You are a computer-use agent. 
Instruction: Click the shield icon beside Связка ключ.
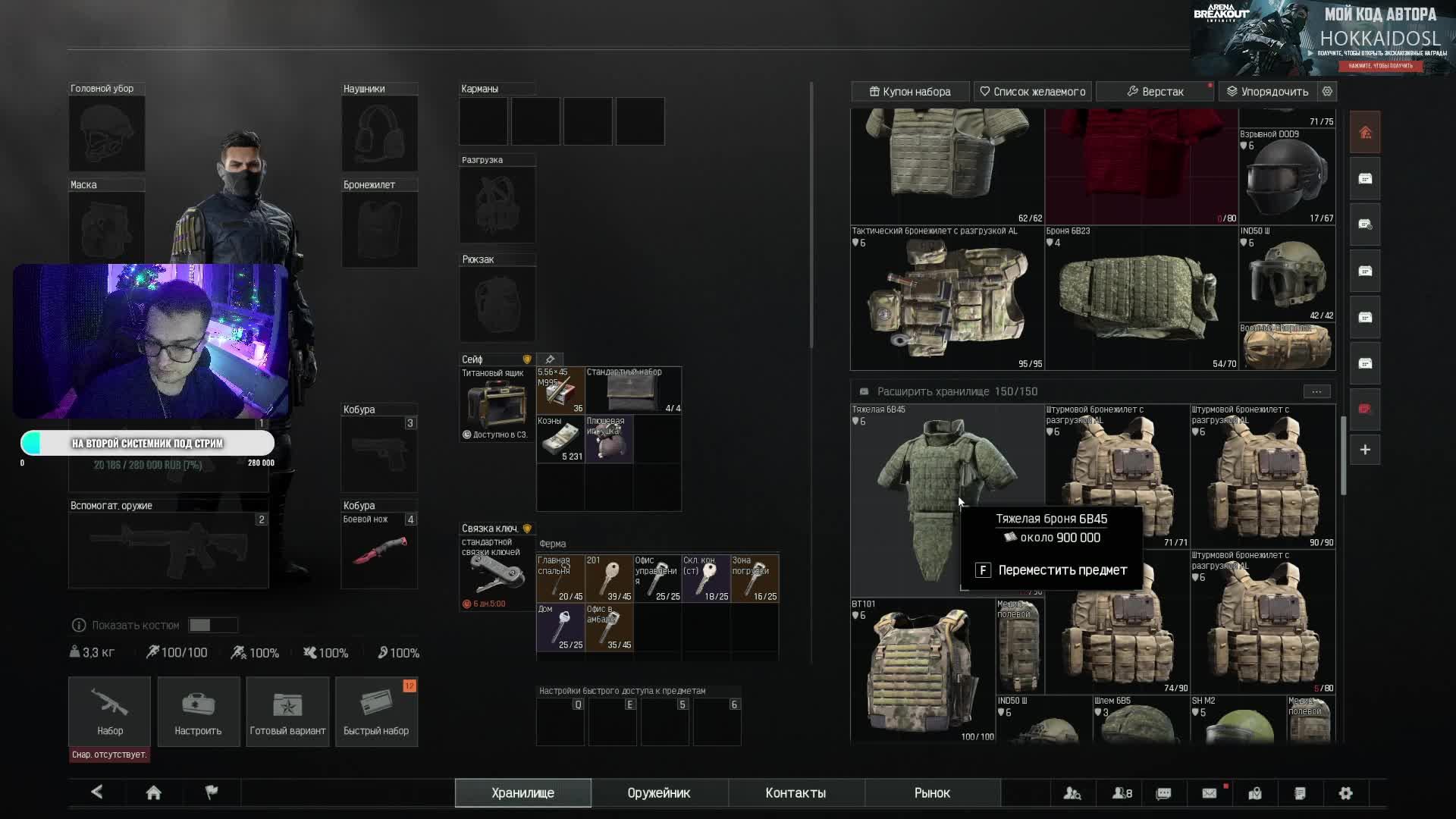click(527, 529)
